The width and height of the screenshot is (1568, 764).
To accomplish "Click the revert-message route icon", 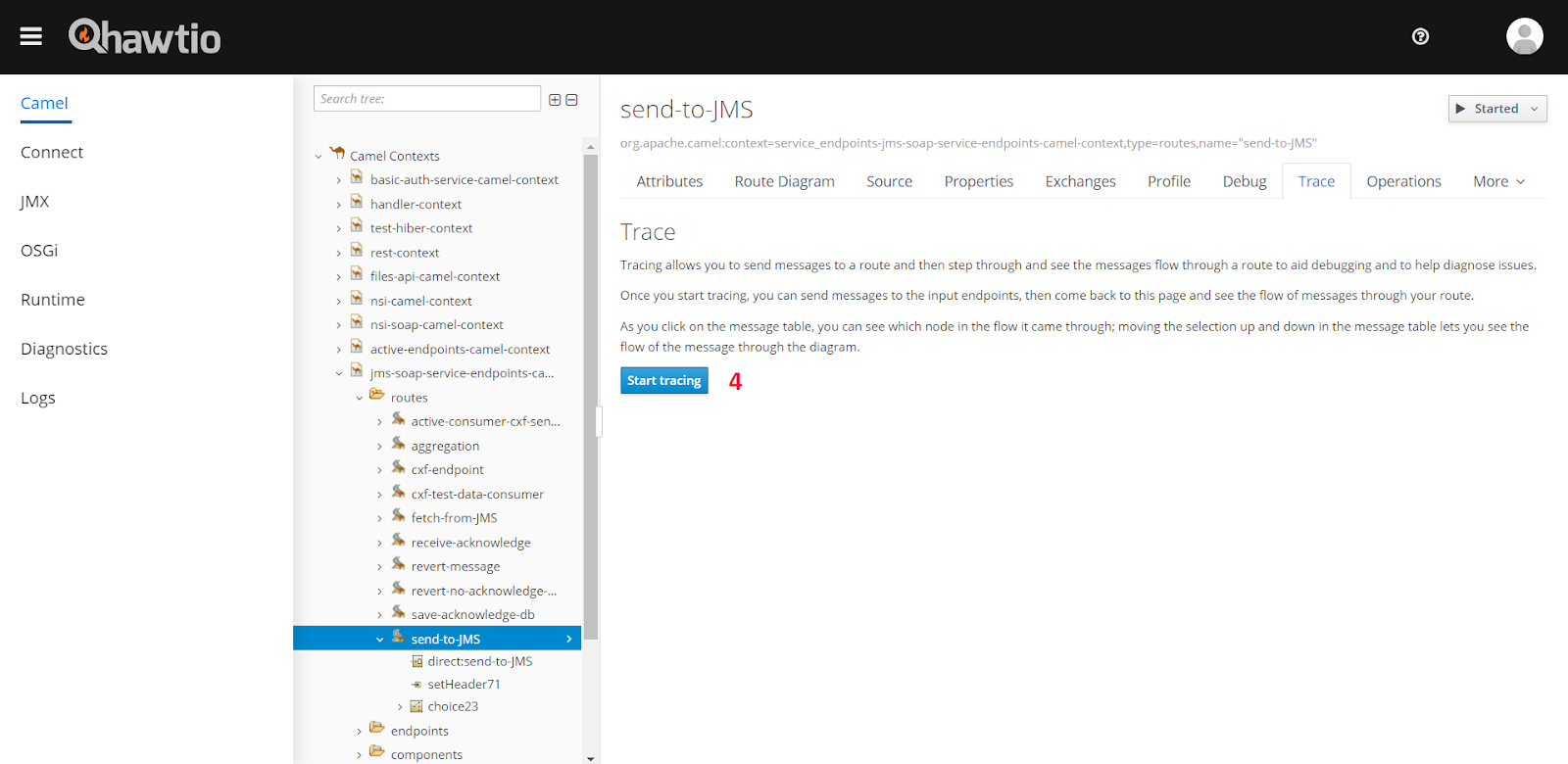I will click(x=398, y=564).
